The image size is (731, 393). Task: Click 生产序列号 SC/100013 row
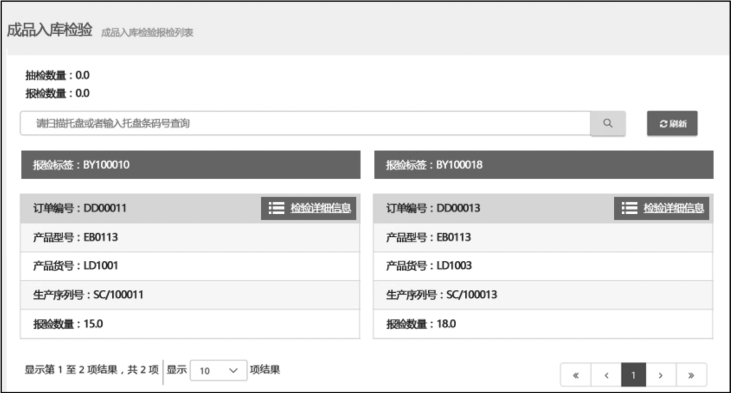pos(543,295)
